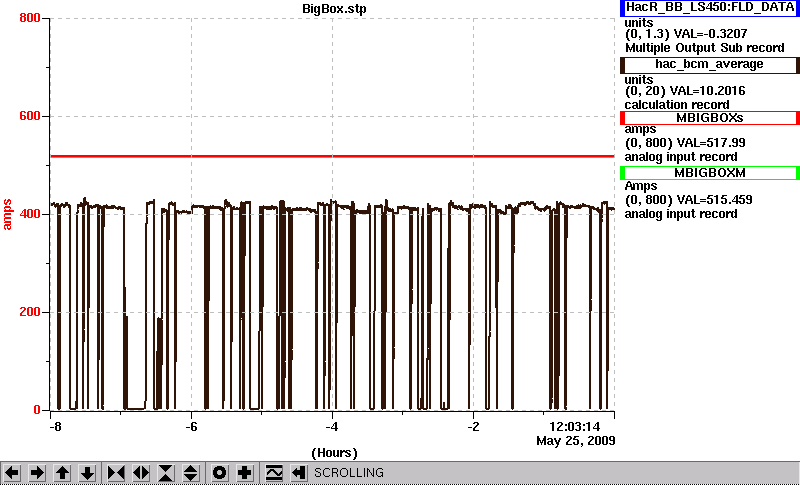Zoom in vertically with the hourglass icon
This screenshot has height=485, width=800.
166,473
